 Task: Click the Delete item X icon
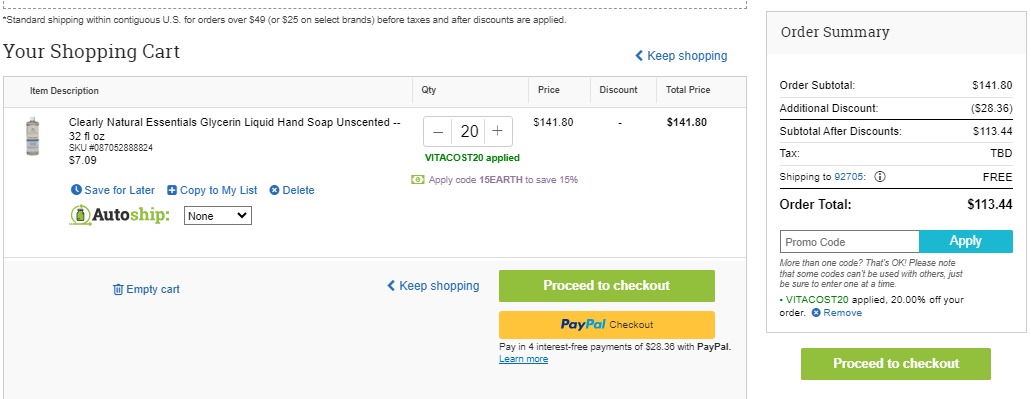(274, 190)
